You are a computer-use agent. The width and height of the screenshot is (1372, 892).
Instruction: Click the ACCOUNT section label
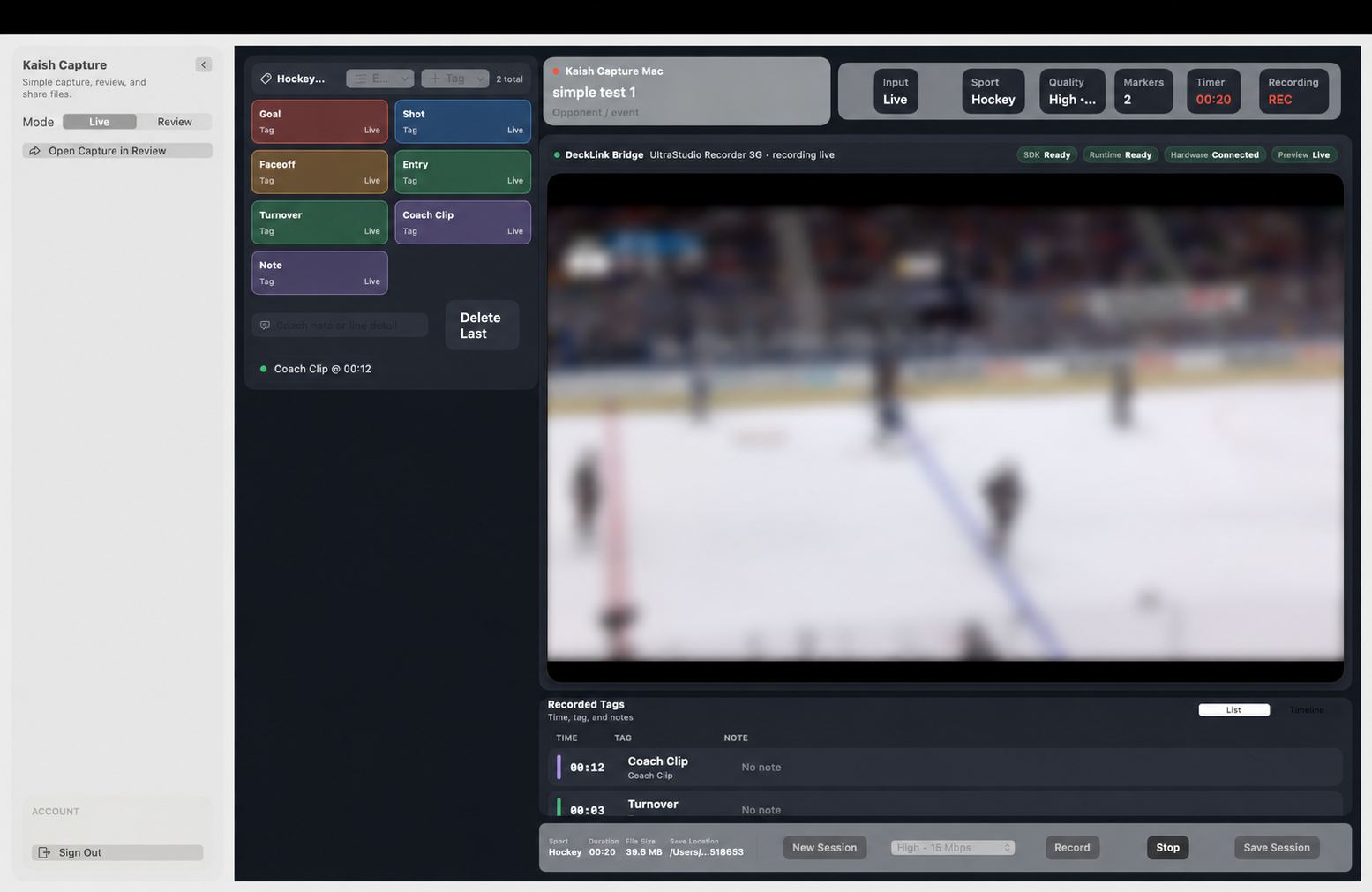56,812
